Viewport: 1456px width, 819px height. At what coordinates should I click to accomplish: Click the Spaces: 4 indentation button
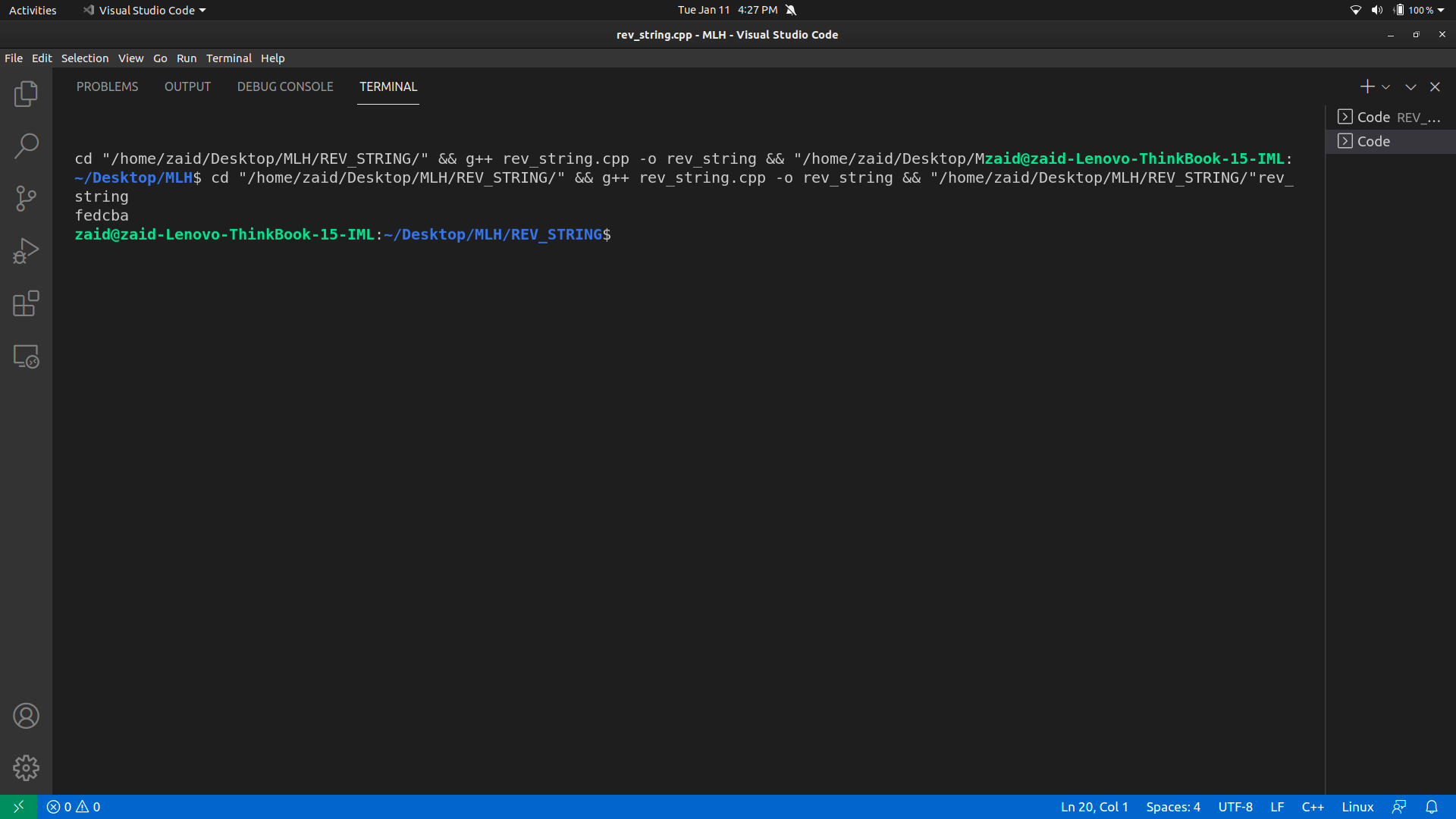(1172, 807)
